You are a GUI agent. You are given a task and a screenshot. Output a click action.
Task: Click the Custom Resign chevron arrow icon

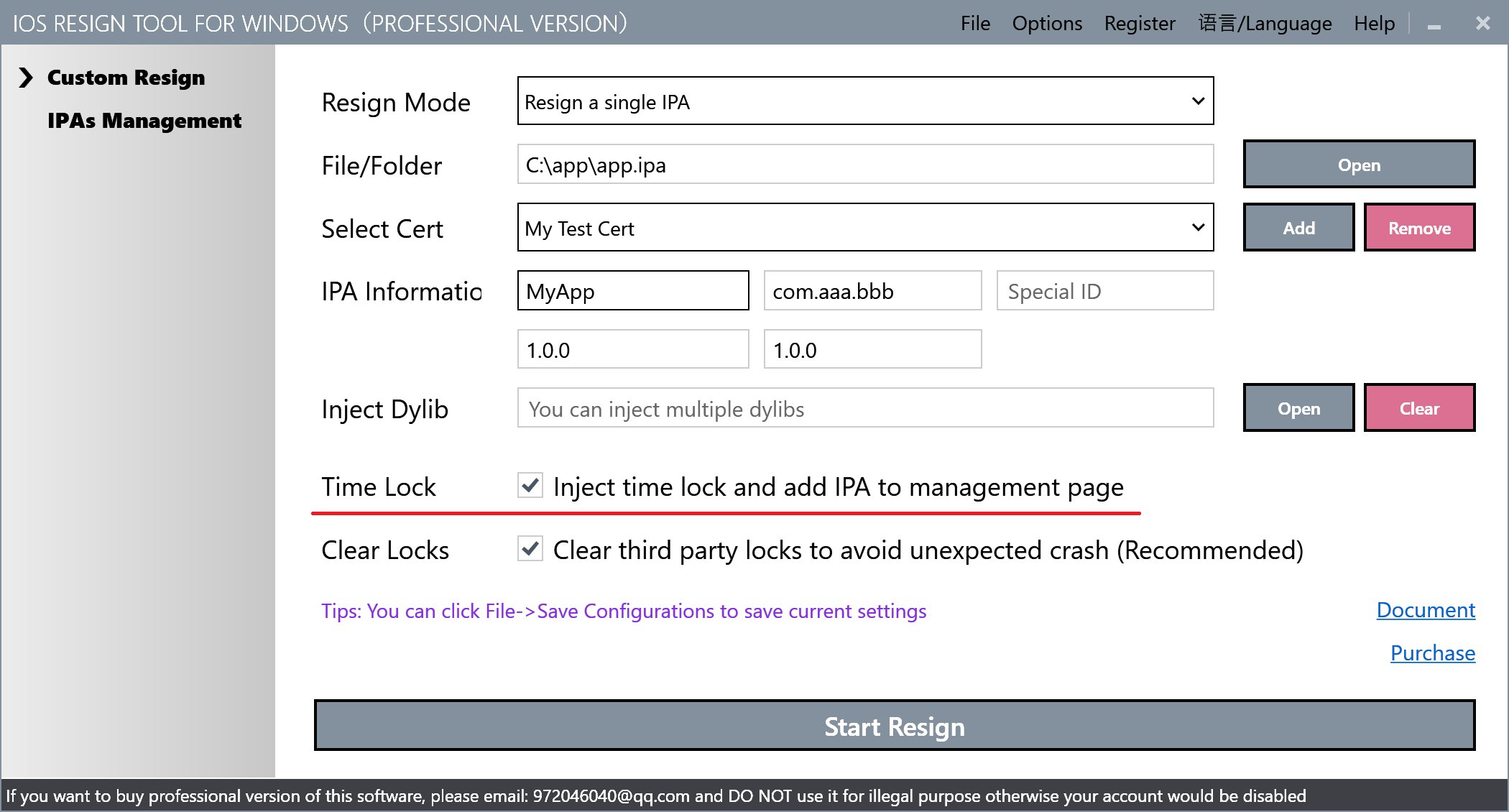click(26, 78)
